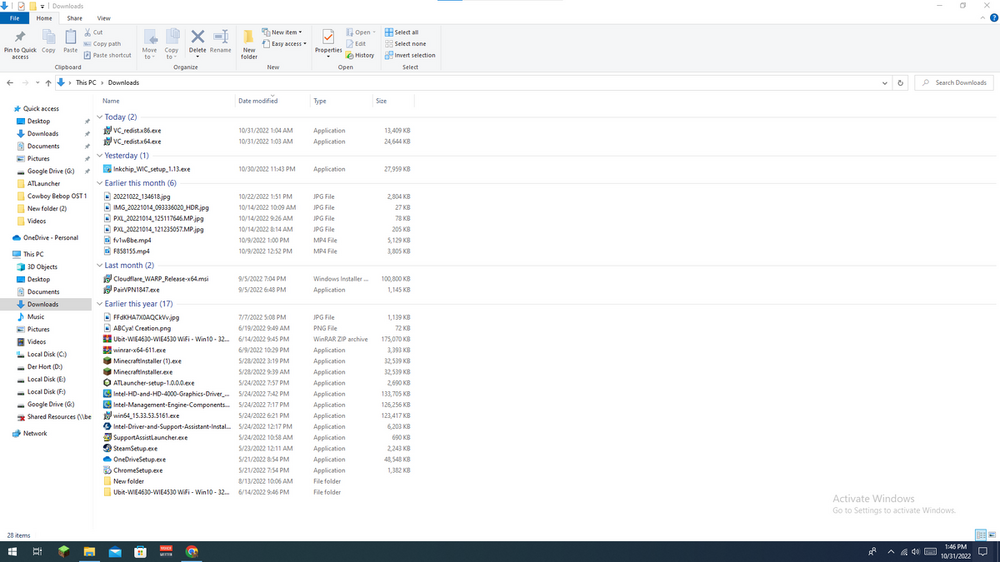This screenshot has width=1000, height=562.
Task: Click Edit in the Open group
Action: pos(356,44)
